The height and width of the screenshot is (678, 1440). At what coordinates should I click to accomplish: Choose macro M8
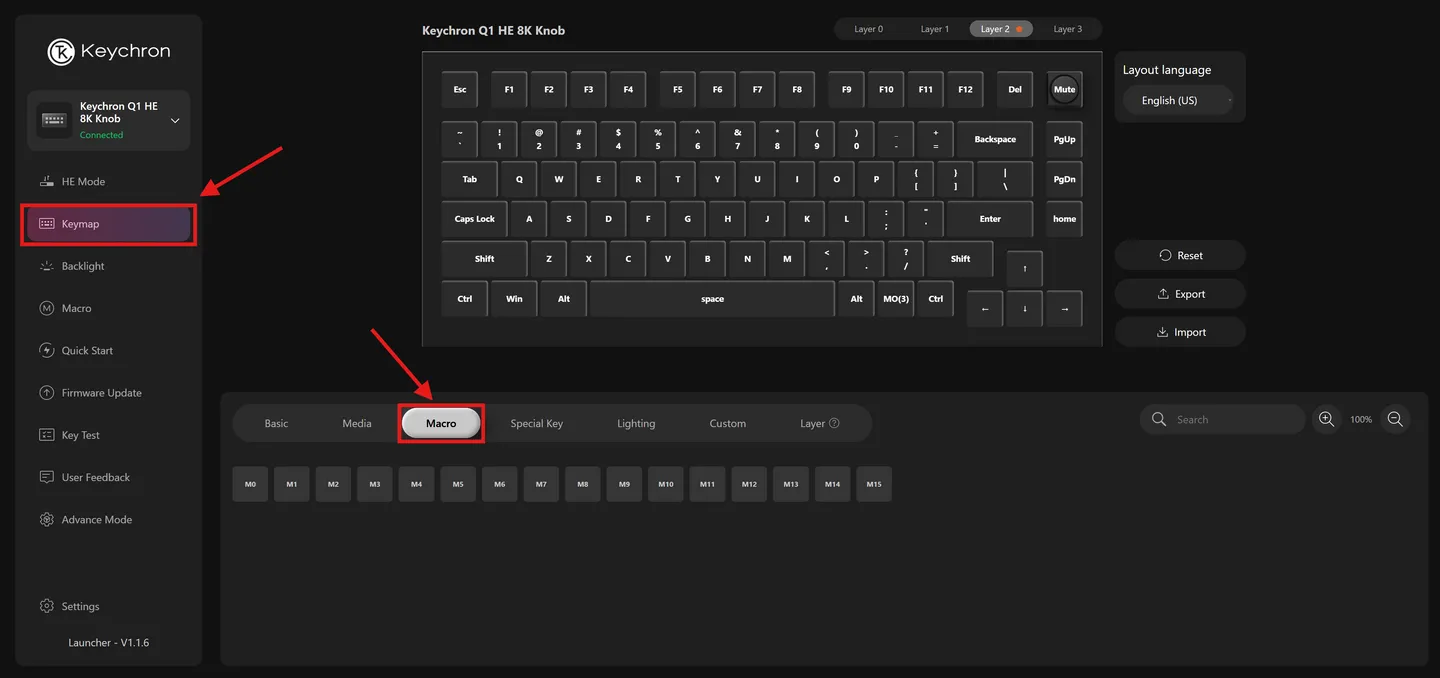click(x=583, y=484)
